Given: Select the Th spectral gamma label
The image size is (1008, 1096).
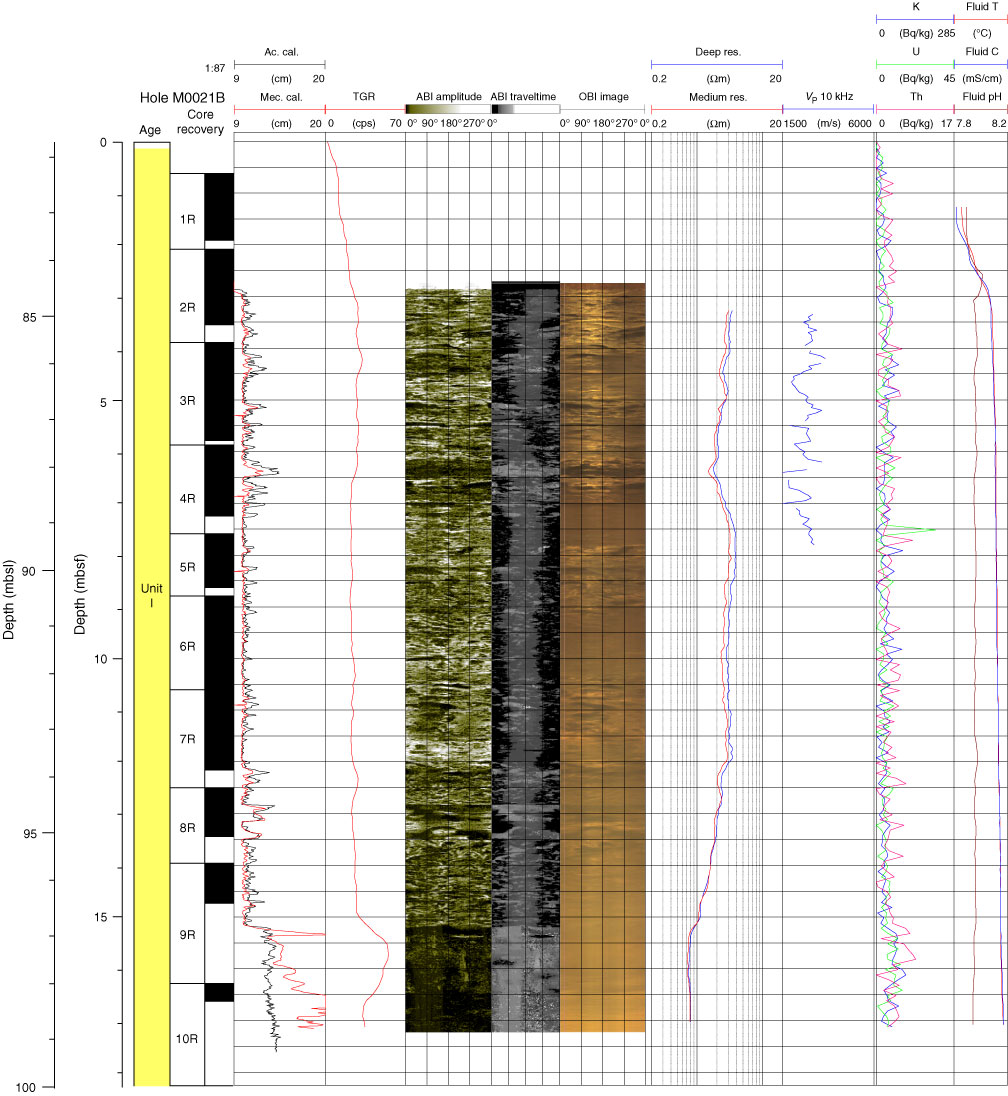Looking at the screenshot, I should [x=914, y=97].
